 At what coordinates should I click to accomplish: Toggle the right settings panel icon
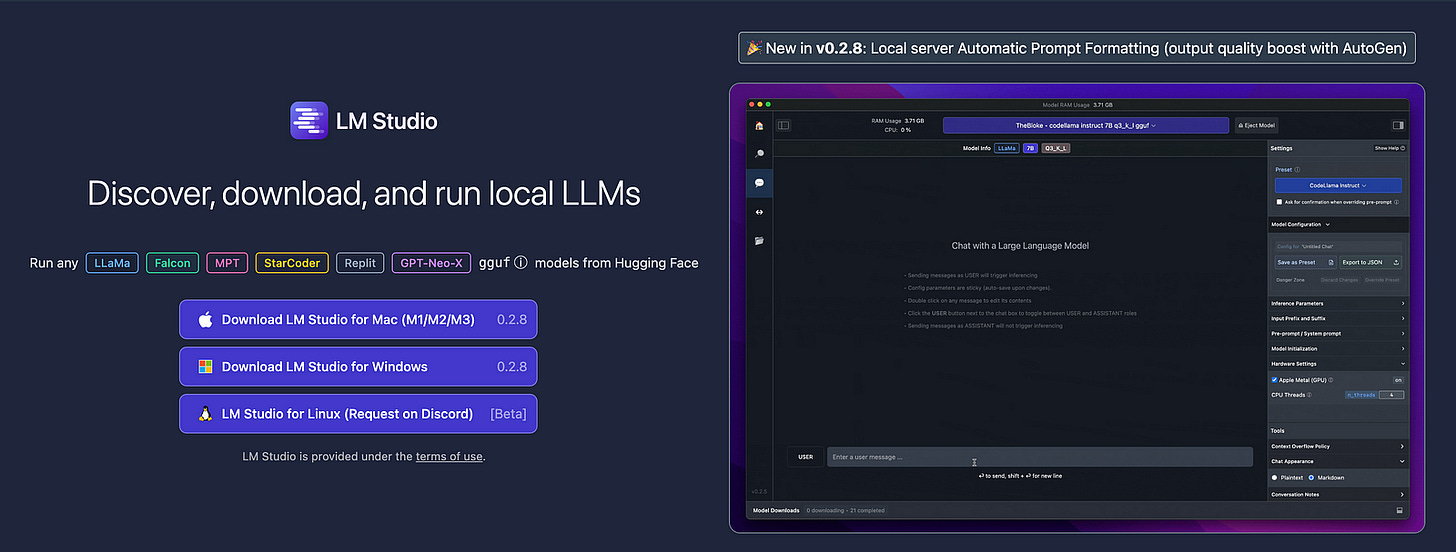click(1398, 125)
